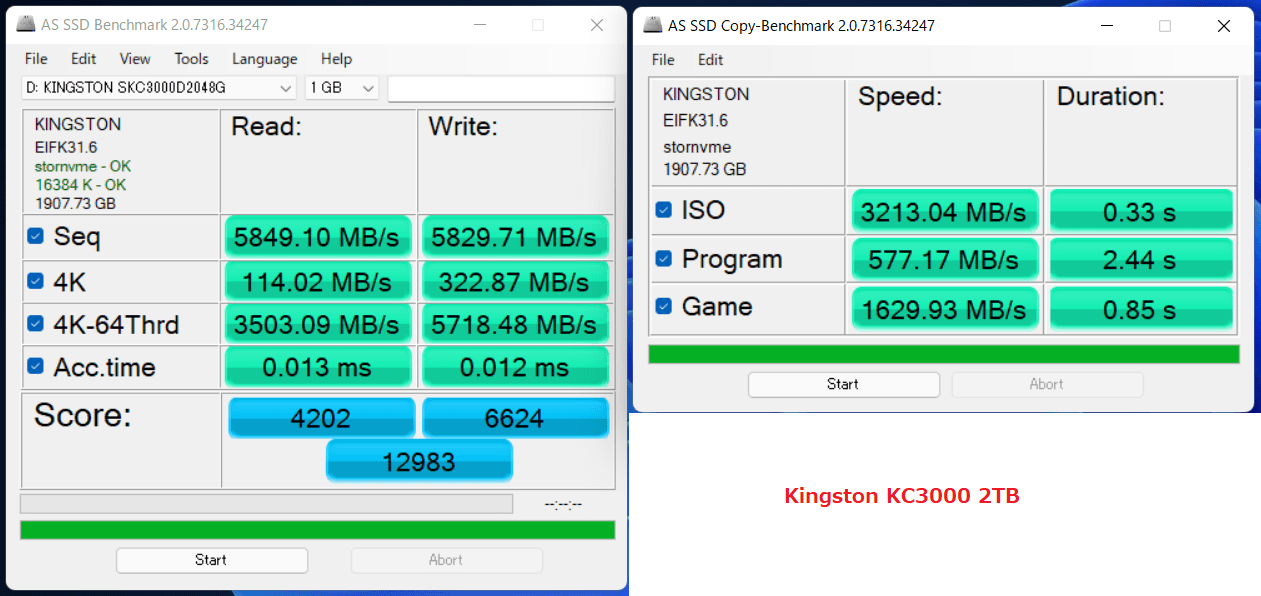Screen dimensions: 1261x596
Task: Click the read score 4202
Action: click(x=321, y=418)
